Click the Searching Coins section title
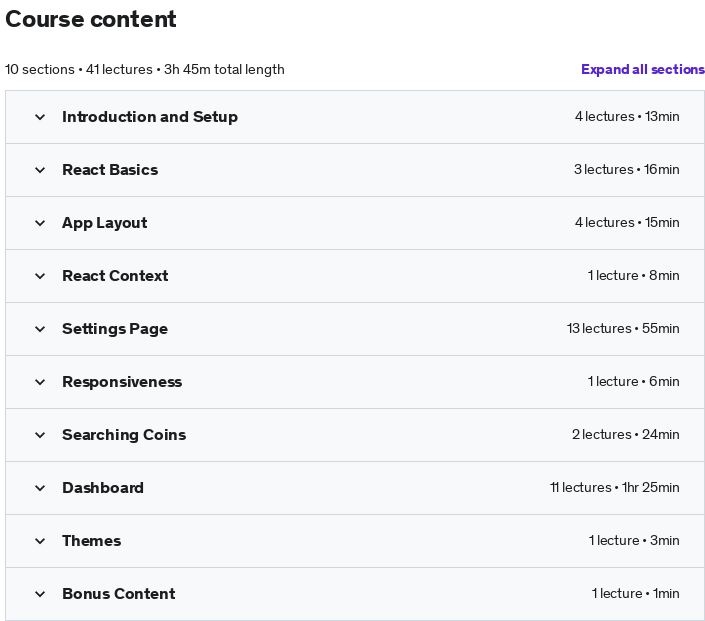This screenshot has width=705, height=621. [x=124, y=435]
